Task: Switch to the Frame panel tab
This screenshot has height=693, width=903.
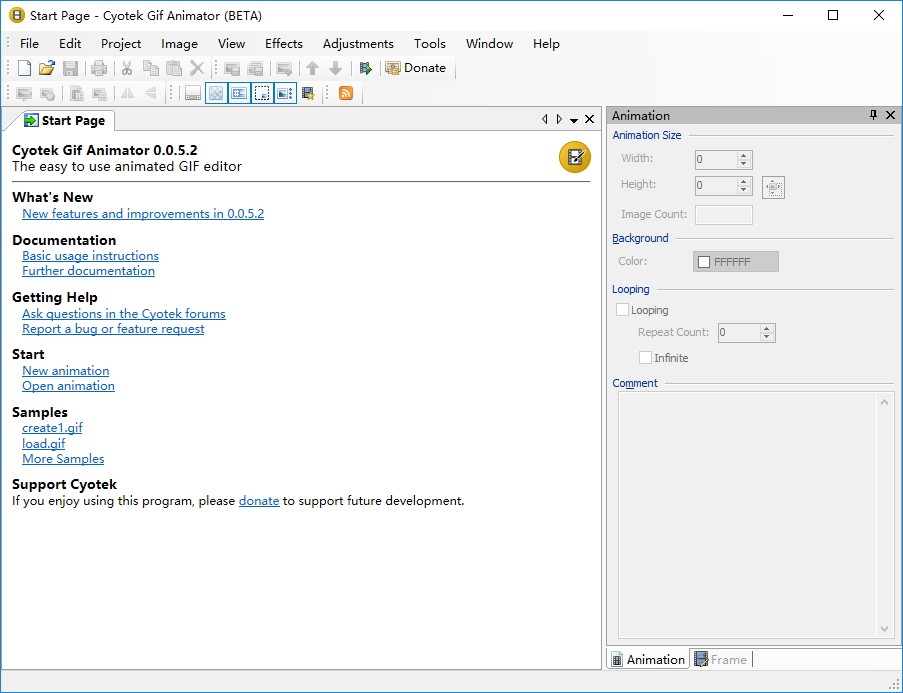Action: [720, 659]
